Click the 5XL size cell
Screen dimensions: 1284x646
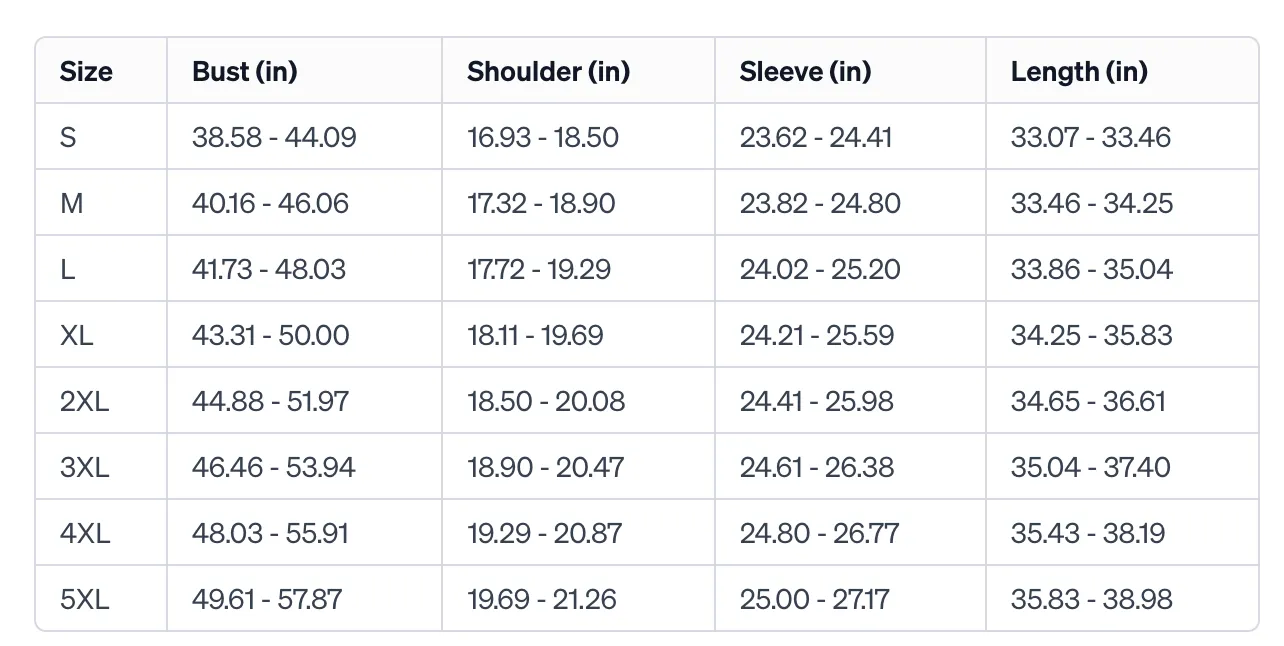84,599
